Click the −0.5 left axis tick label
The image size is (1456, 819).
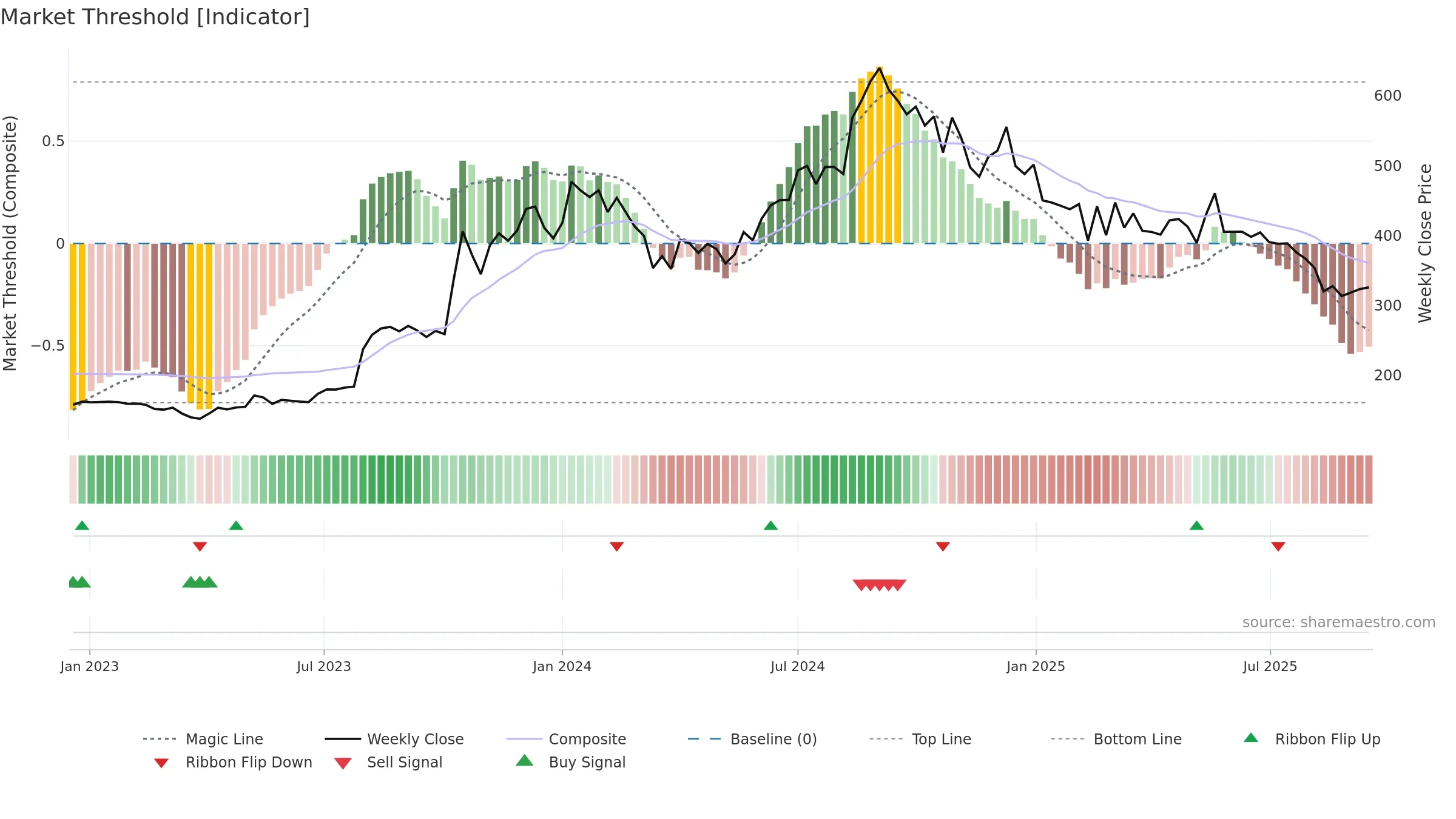pos(48,346)
